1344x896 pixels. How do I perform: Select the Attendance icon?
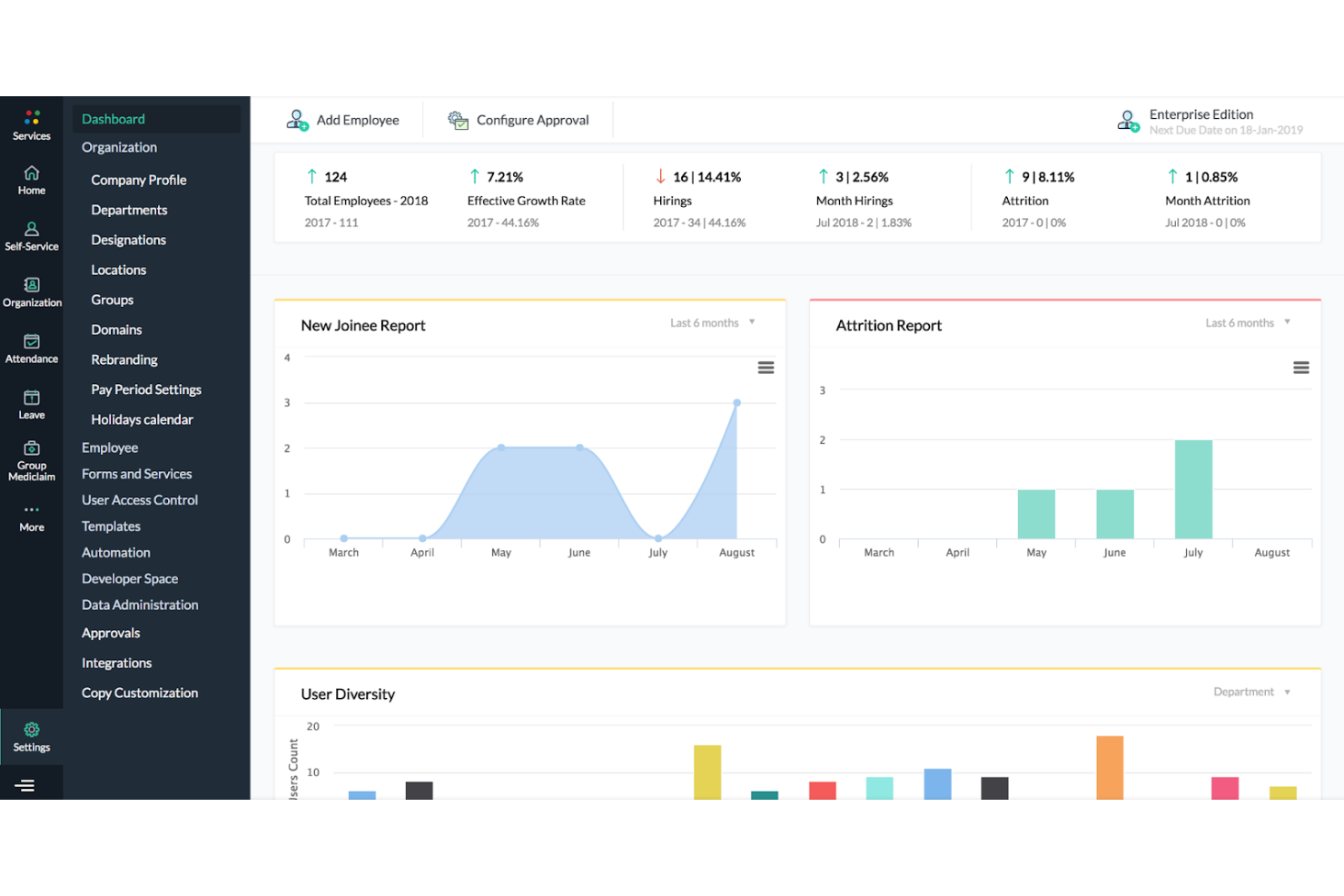coord(32,341)
